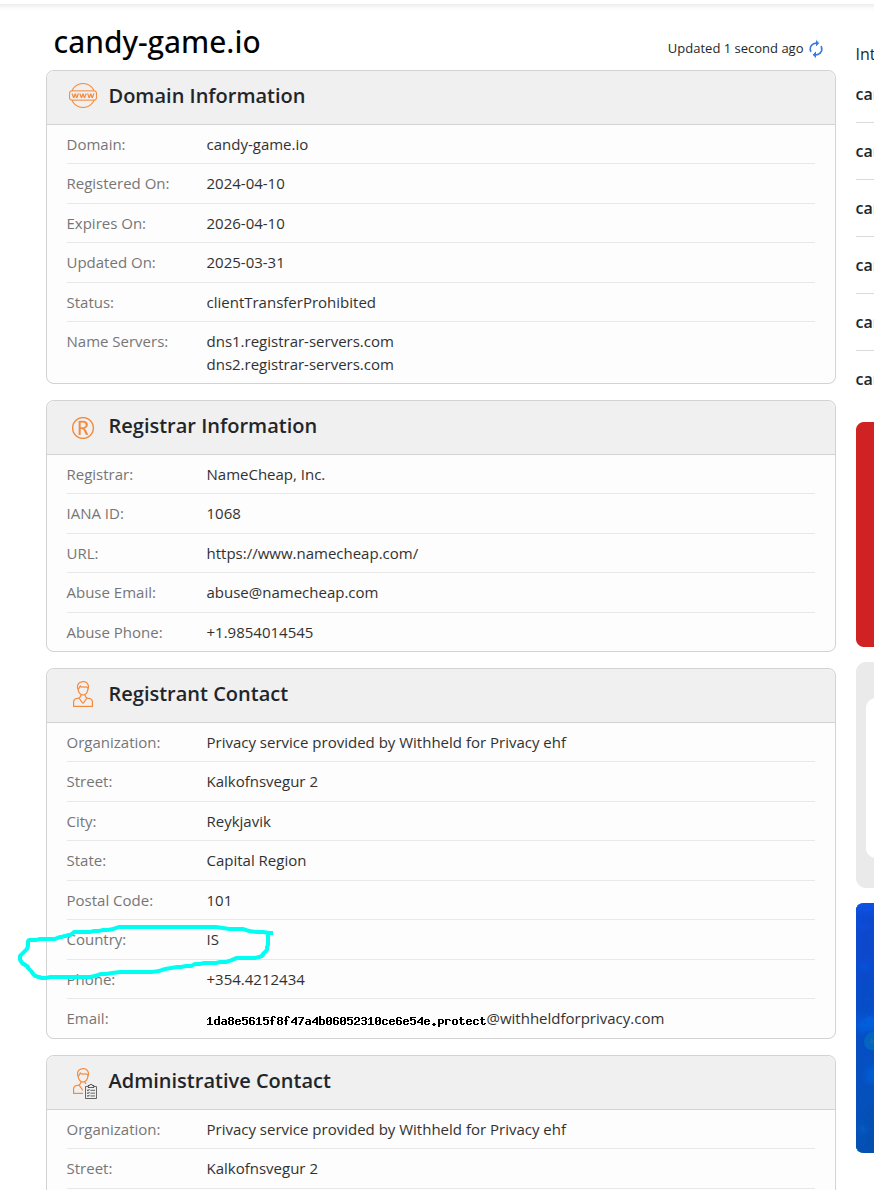Click the Administrative Contact street Kalkofnsvegur 2

pos(262,1170)
